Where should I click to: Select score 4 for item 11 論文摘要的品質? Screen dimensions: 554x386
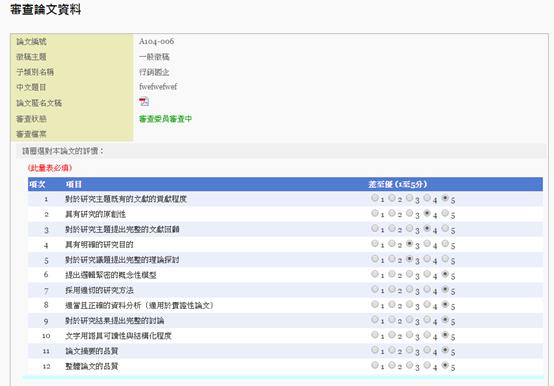pos(427,350)
